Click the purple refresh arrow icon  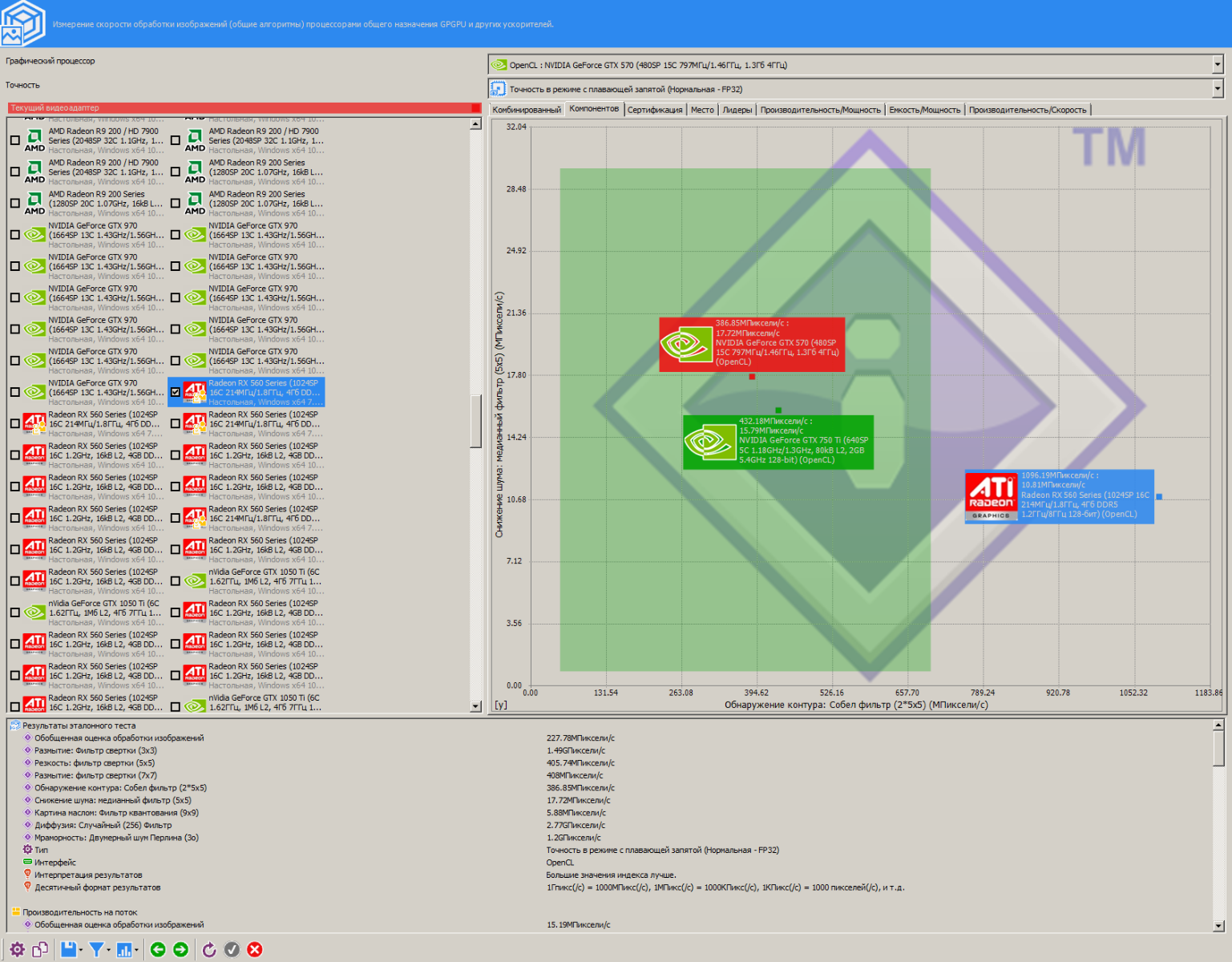[x=209, y=950]
